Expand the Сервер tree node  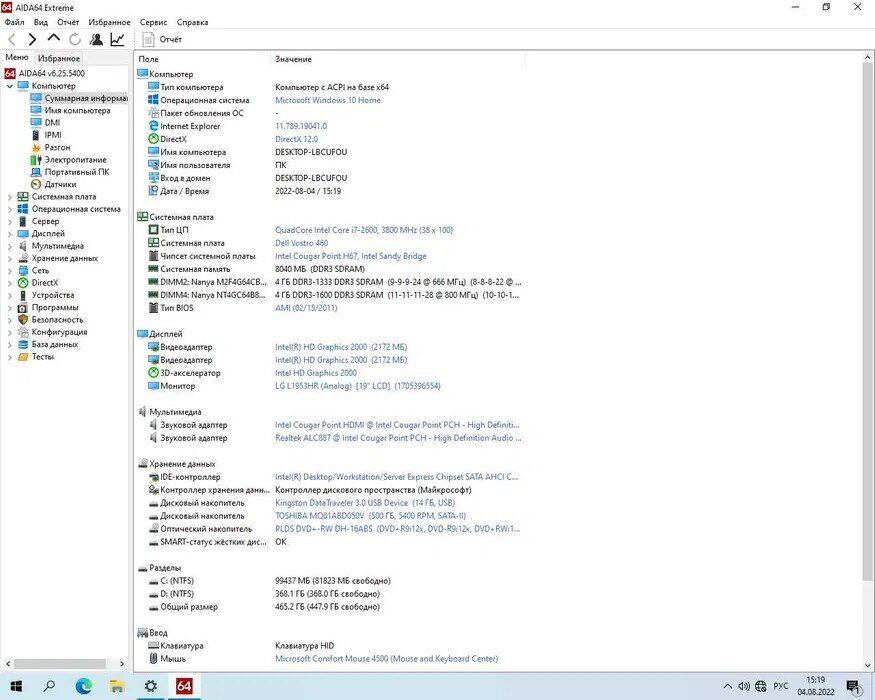pos(9,221)
